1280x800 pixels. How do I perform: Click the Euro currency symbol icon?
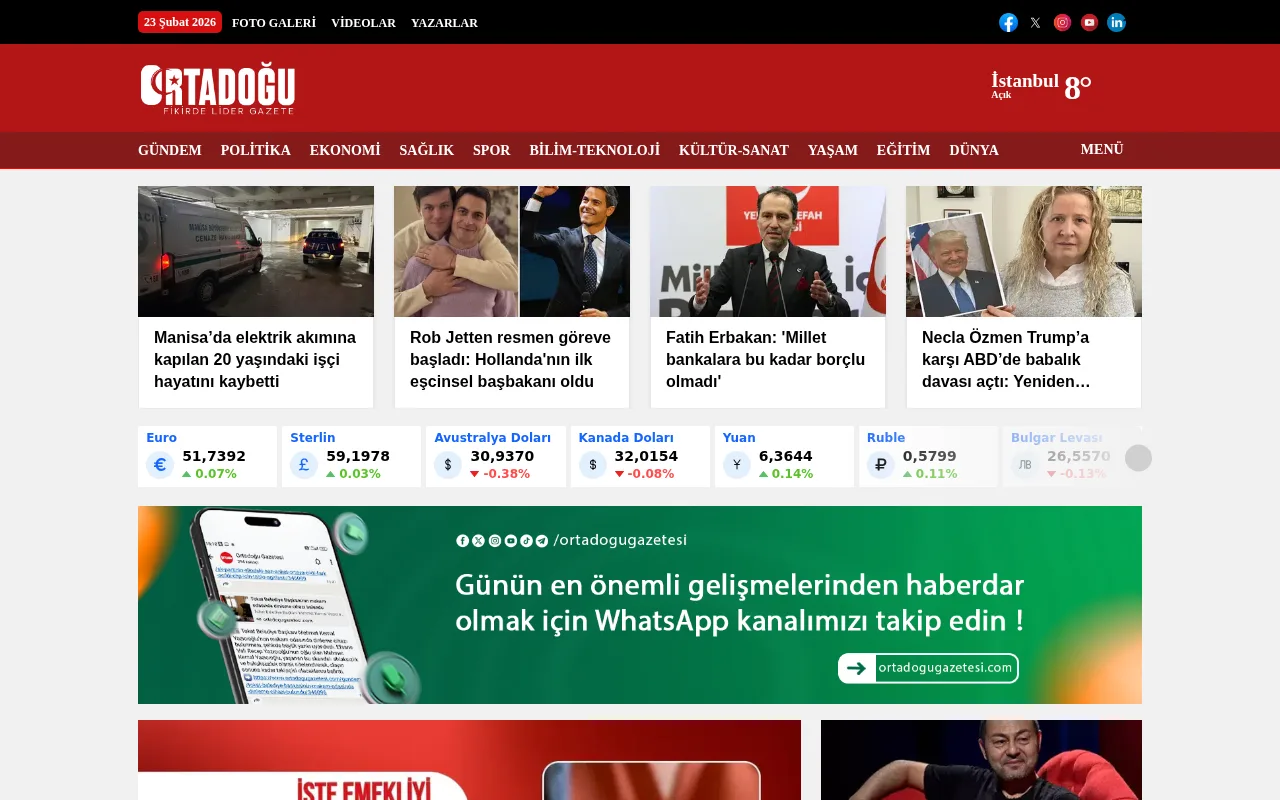pos(160,464)
